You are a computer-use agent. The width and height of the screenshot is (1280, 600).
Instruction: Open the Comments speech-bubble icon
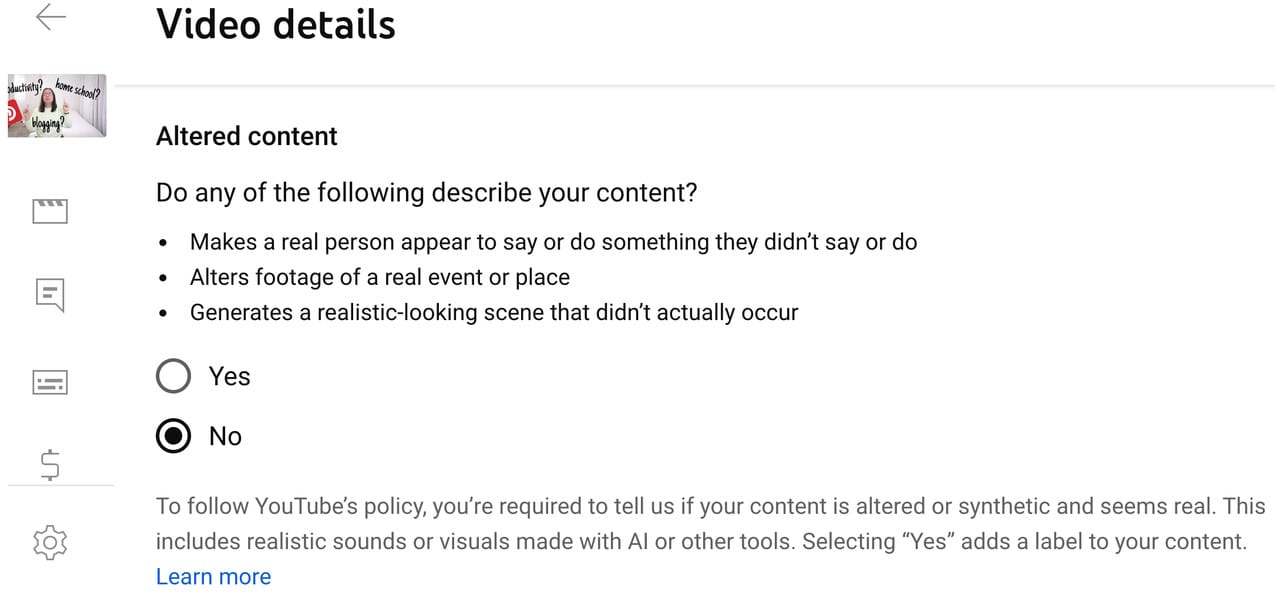(x=49, y=293)
